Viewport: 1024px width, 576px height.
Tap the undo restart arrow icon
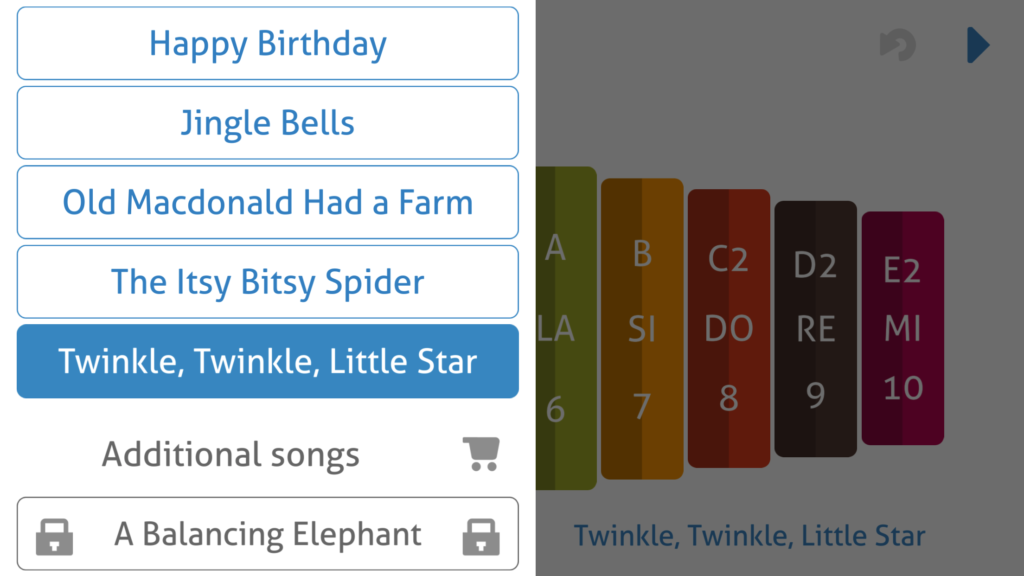pos(897,45)
